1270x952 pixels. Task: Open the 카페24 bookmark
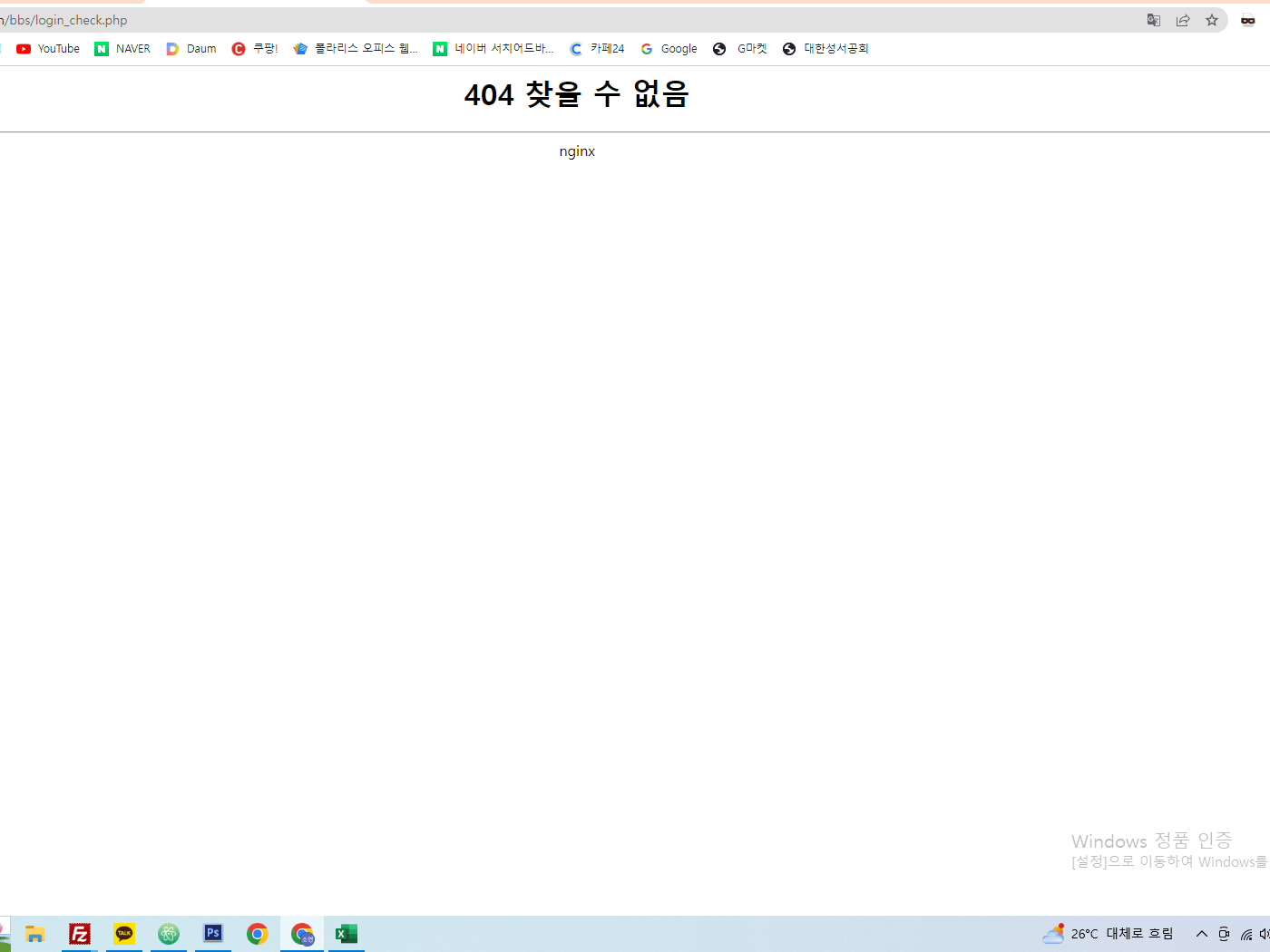pyautogui.click(x=597, y=49)
